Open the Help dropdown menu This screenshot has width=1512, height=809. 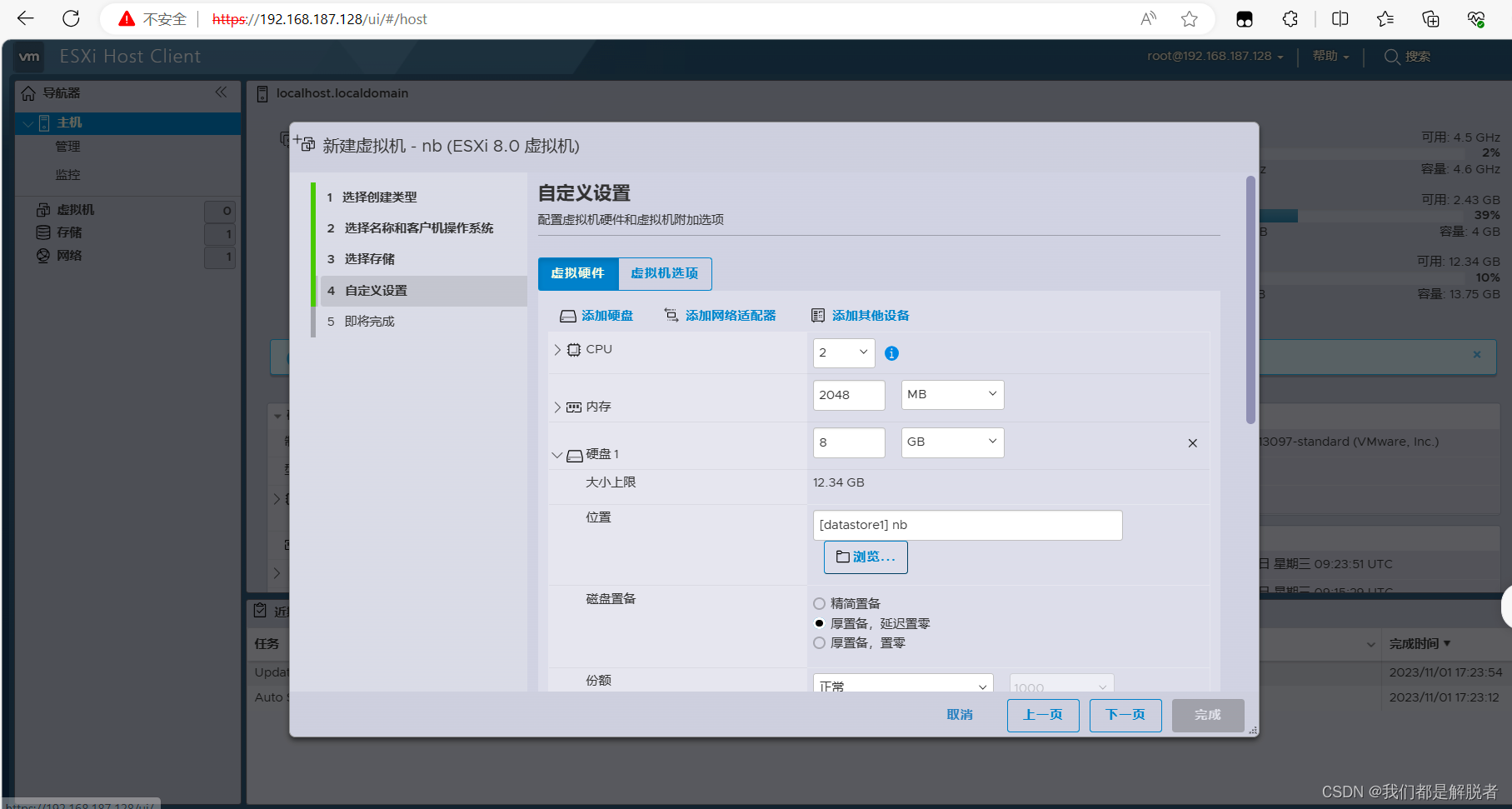(x=1330, y=56)
